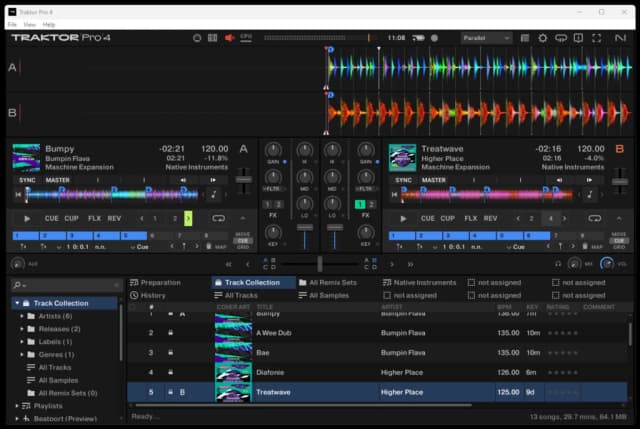
Task: Click Deck B key lock note icon
Action: [590, 195]
